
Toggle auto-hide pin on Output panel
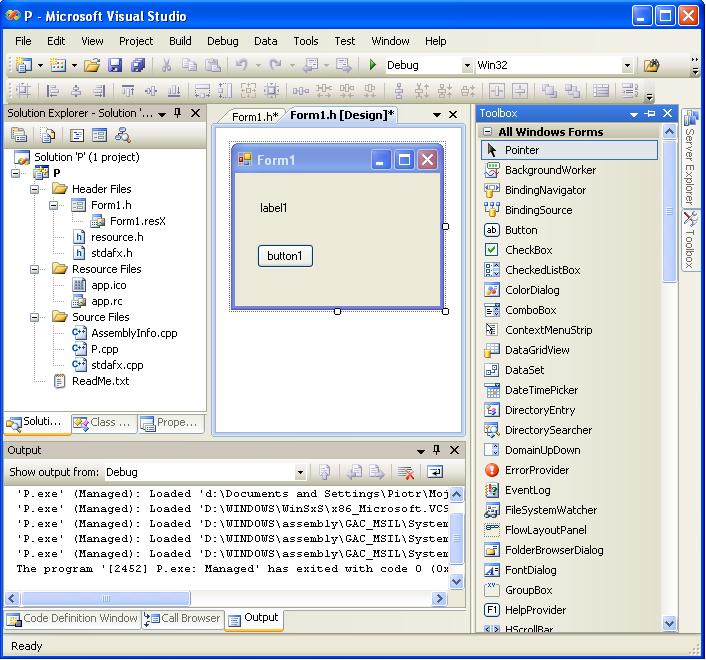click(436, 449)
